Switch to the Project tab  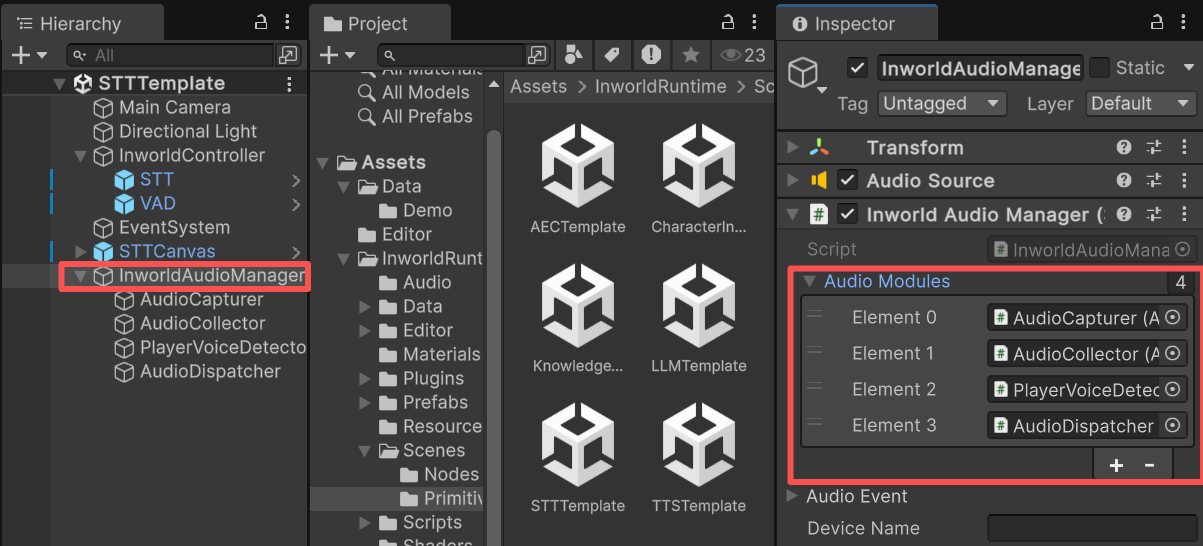pyautogui.click(x=379, y=23)
